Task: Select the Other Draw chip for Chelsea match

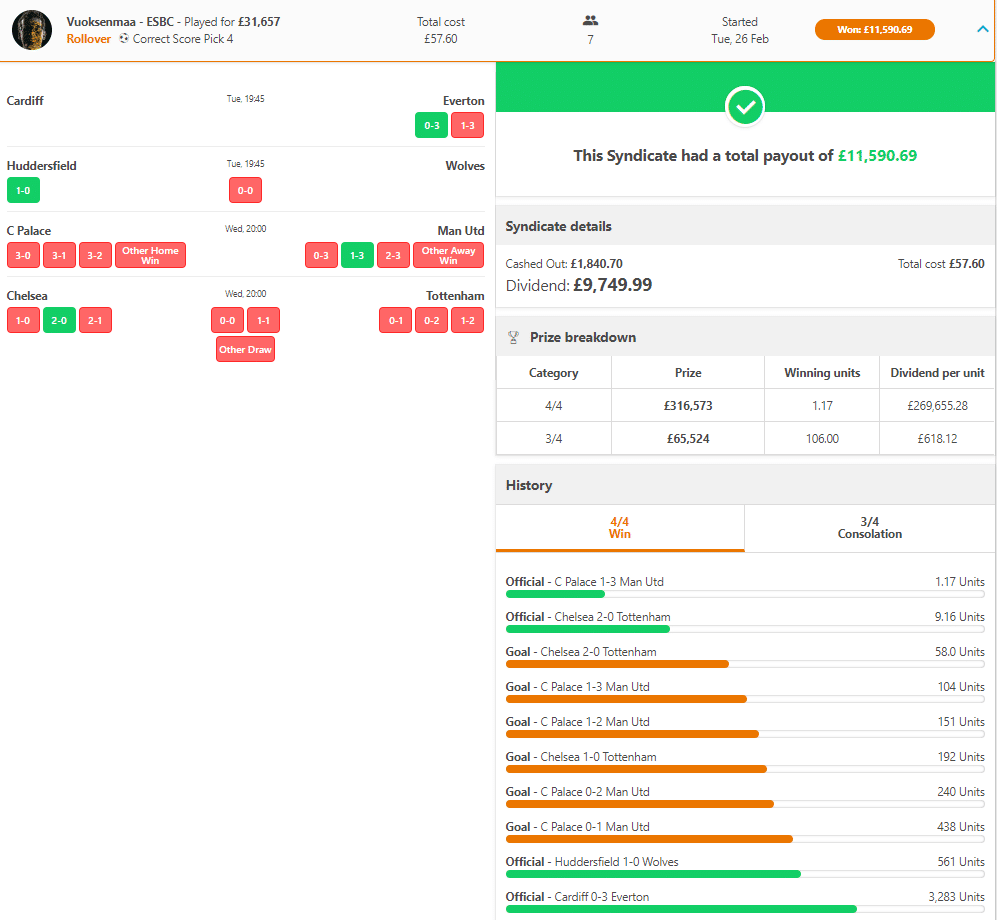Action: (x=245, y=349)
